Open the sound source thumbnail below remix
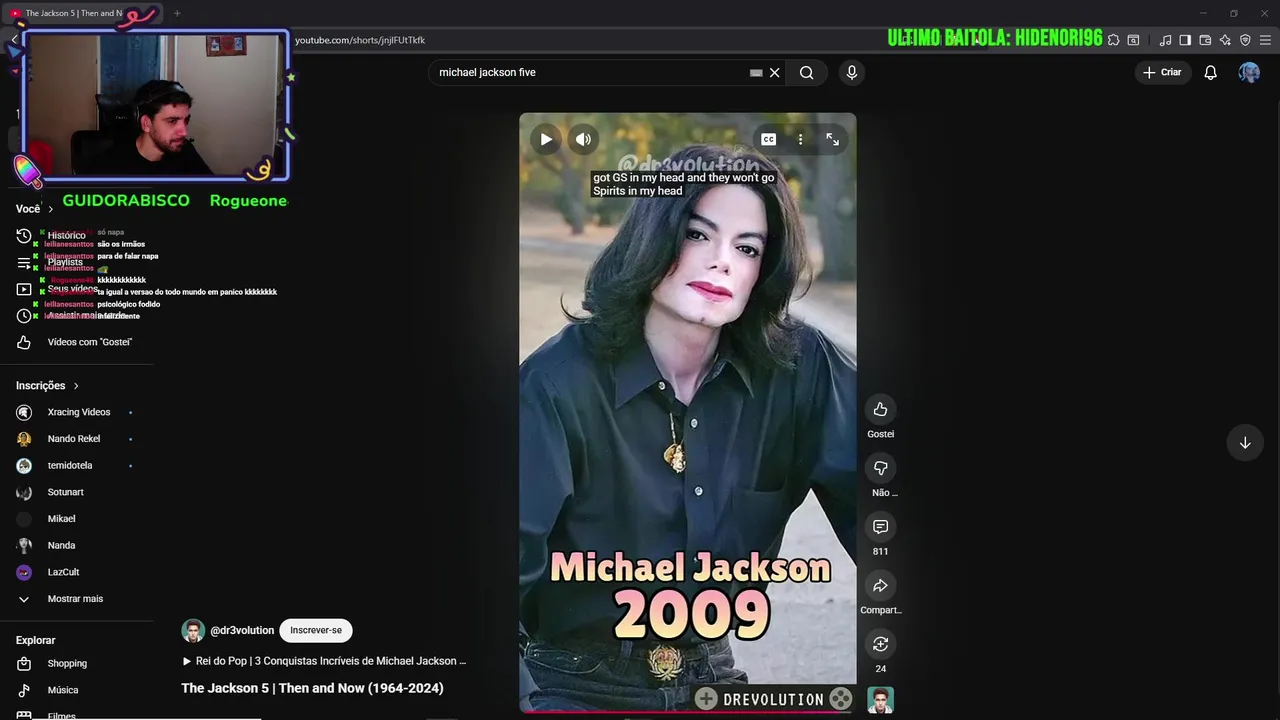Screen dimensions: 1280x720 click(880, 700)
